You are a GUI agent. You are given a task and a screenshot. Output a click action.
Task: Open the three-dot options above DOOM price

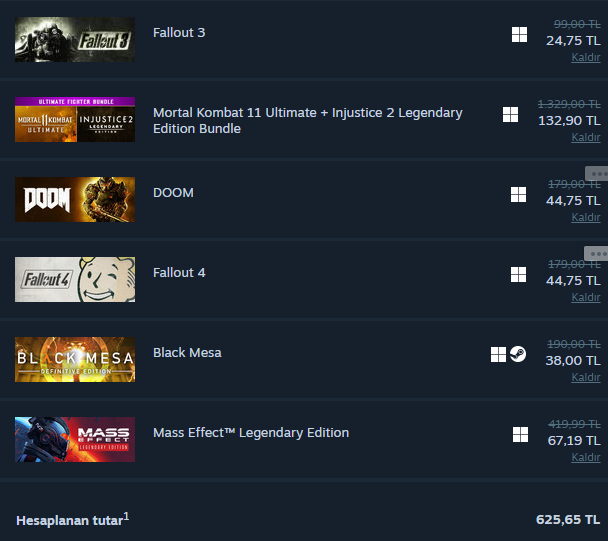pyautogui.click(x=597, y=174)
